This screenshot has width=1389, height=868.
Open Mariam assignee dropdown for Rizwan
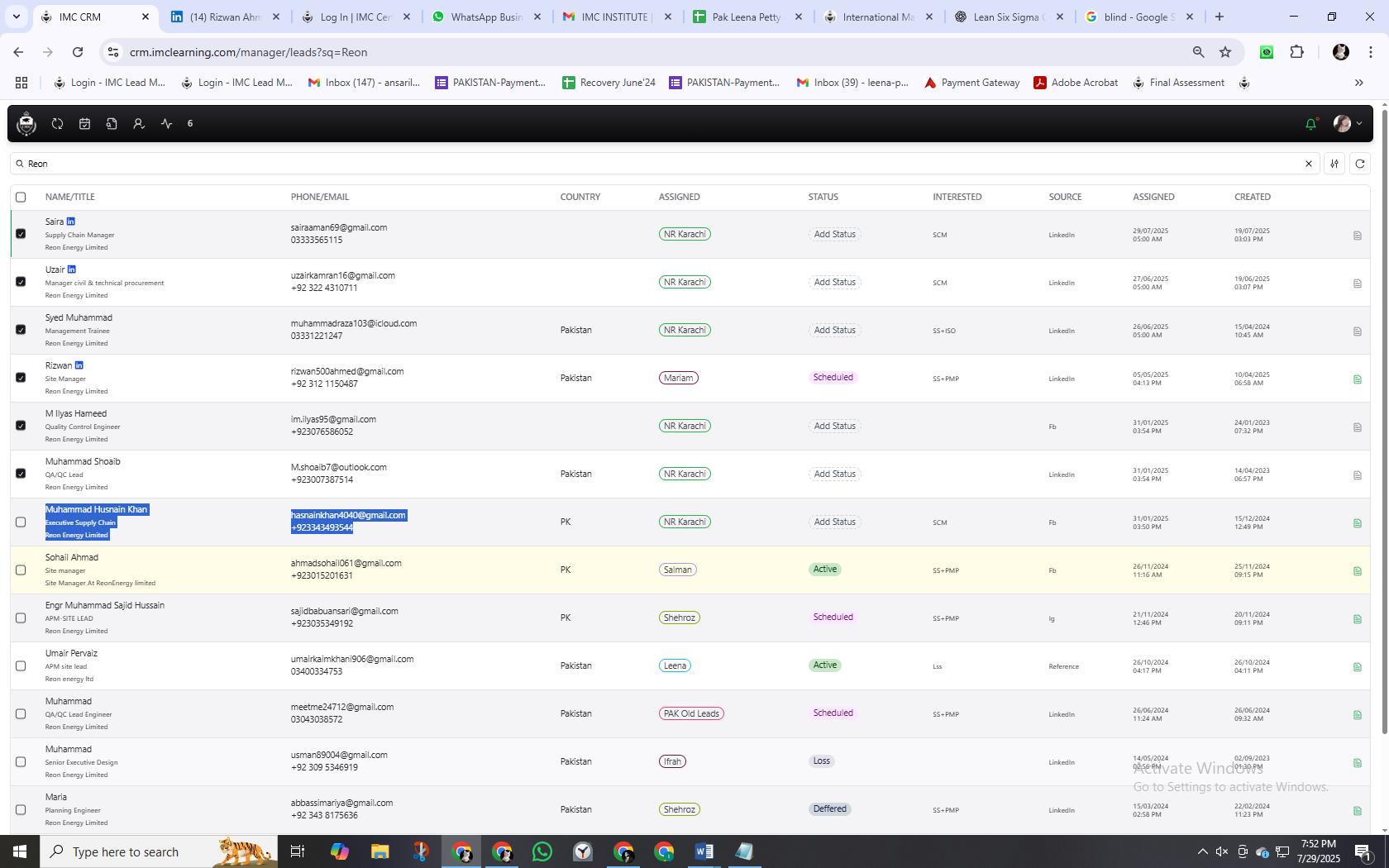tap(678, 378)
